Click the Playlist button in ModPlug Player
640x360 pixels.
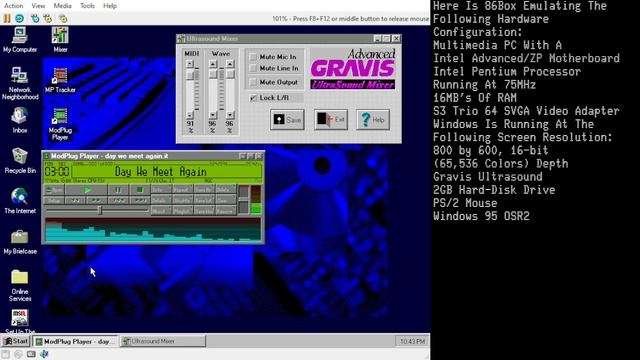pos(183,211)
